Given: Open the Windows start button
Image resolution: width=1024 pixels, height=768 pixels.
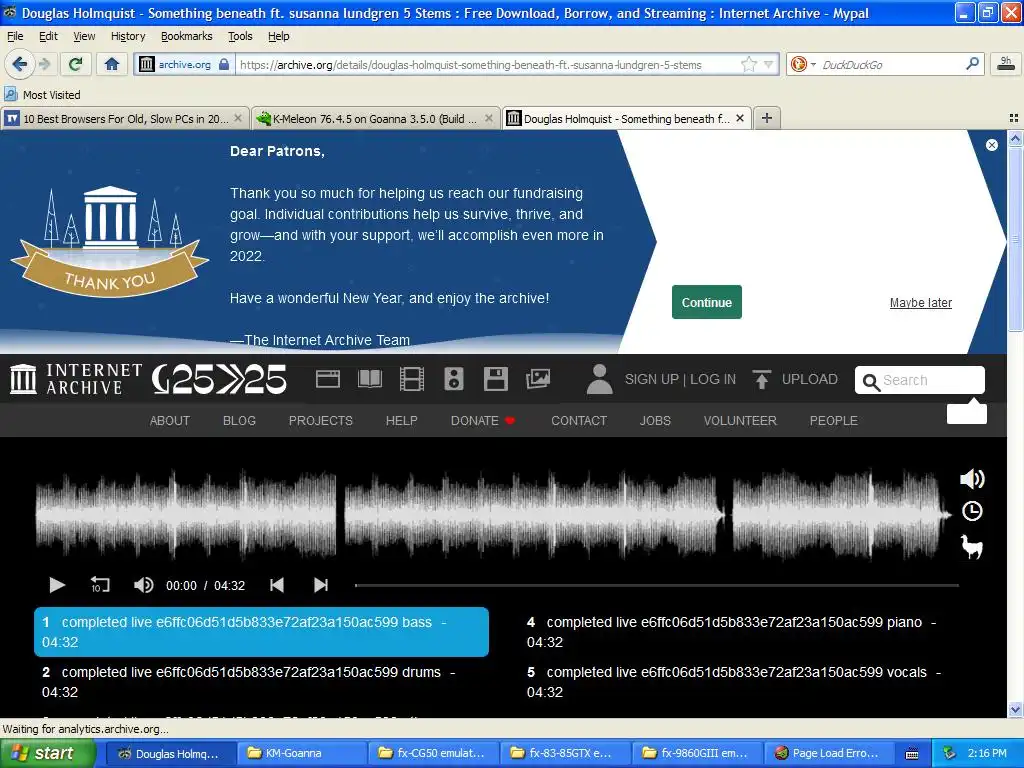Looking at the screenshot, I should 47,753.
